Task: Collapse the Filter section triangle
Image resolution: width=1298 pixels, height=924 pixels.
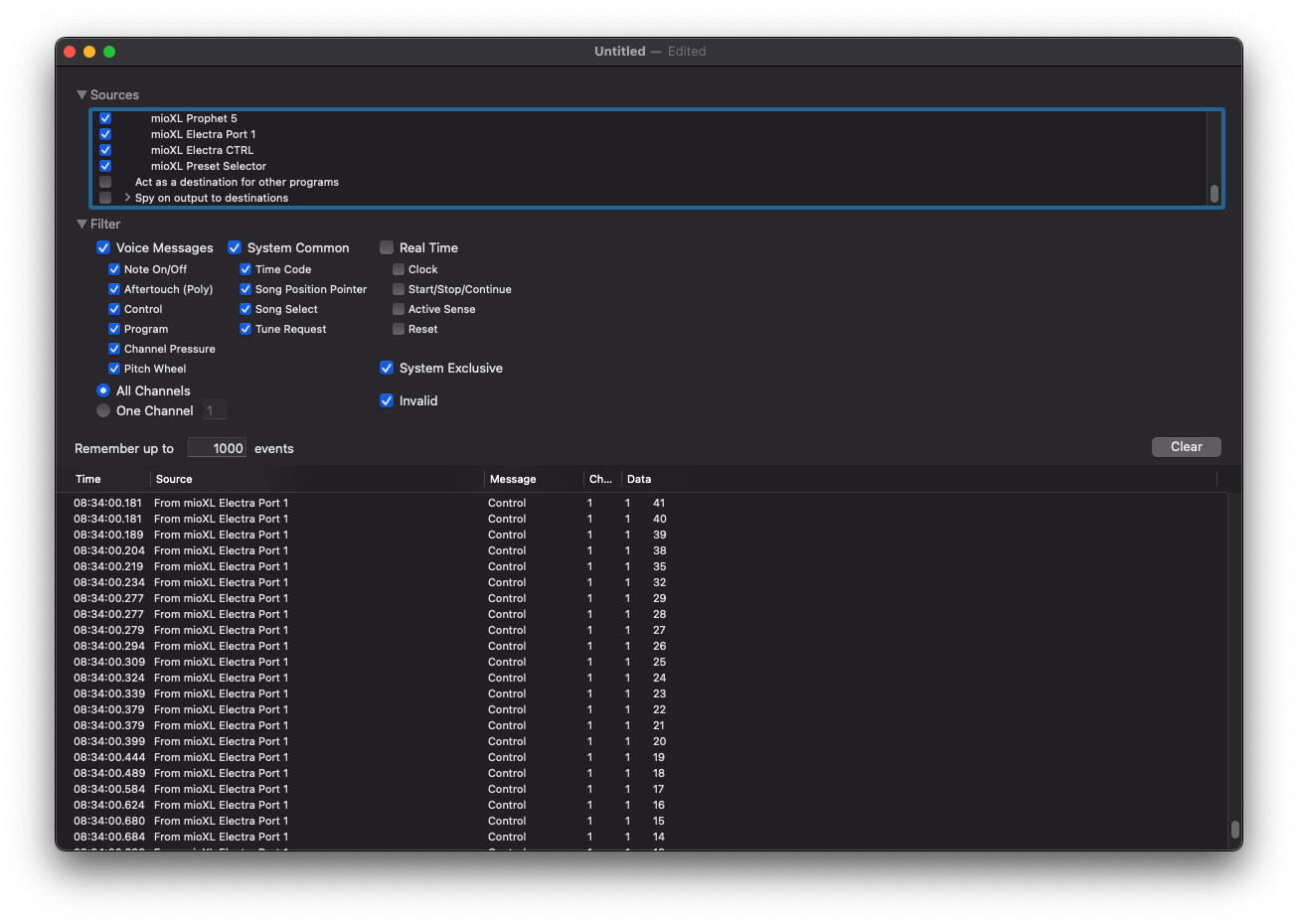Action: tap(81, 225)
